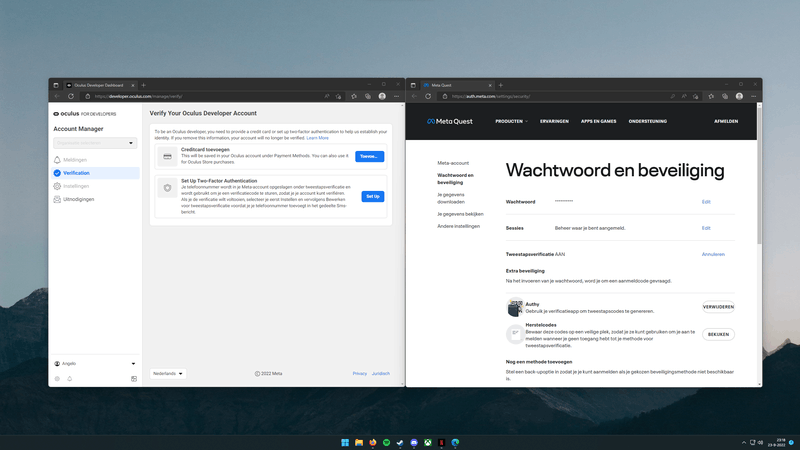Open Firefox from taskbar
This screenshot has height=450, width=800.
(372, 442)
